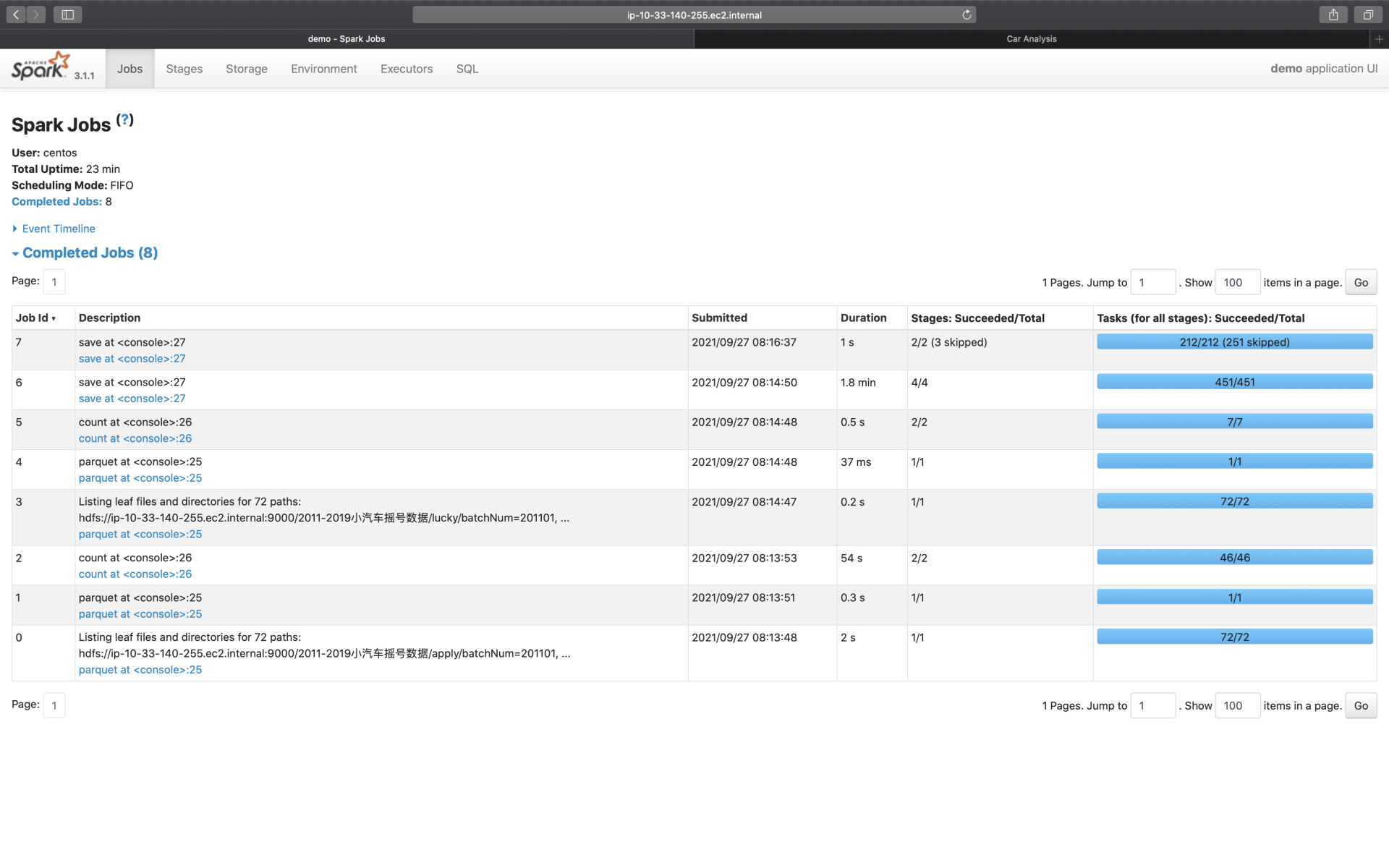Click the 451/451 task progress bar
The width and height of the screenshot is (1389, 868).
click(x=1234, y=382)
